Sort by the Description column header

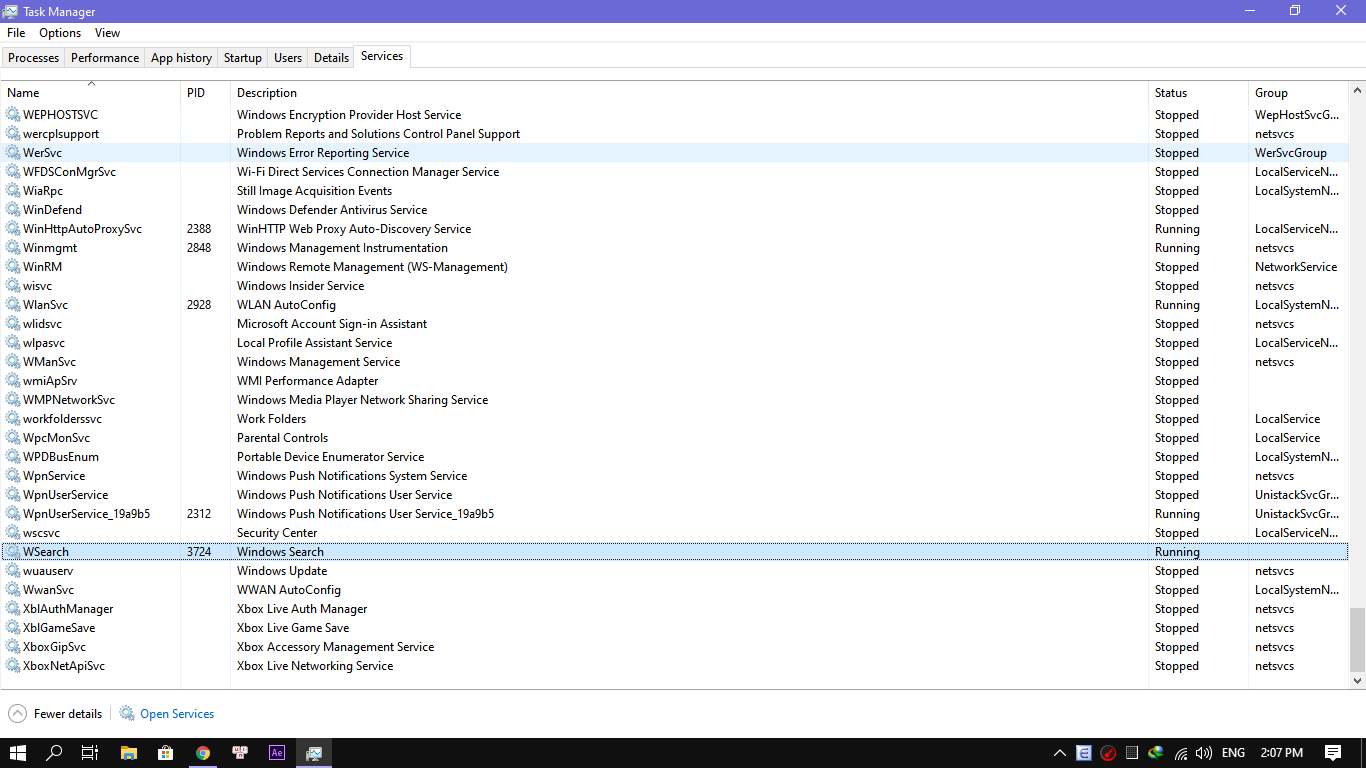[689, 92]
